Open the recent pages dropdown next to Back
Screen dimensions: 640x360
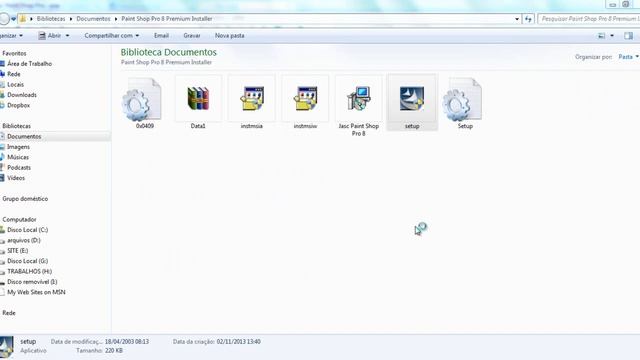click(x=13, y=19)
